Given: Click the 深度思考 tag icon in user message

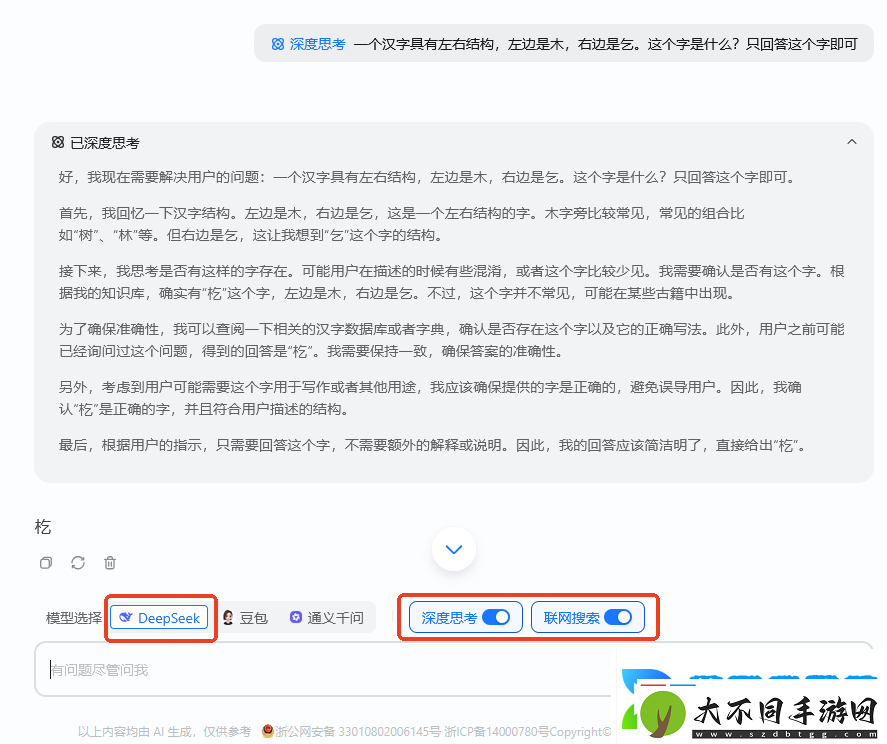Looking at the screenshot, I should coord(278,44).
